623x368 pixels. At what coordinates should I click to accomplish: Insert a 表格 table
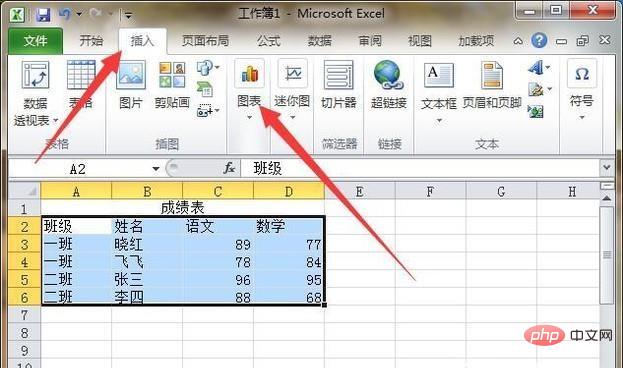tap(81, 85)
